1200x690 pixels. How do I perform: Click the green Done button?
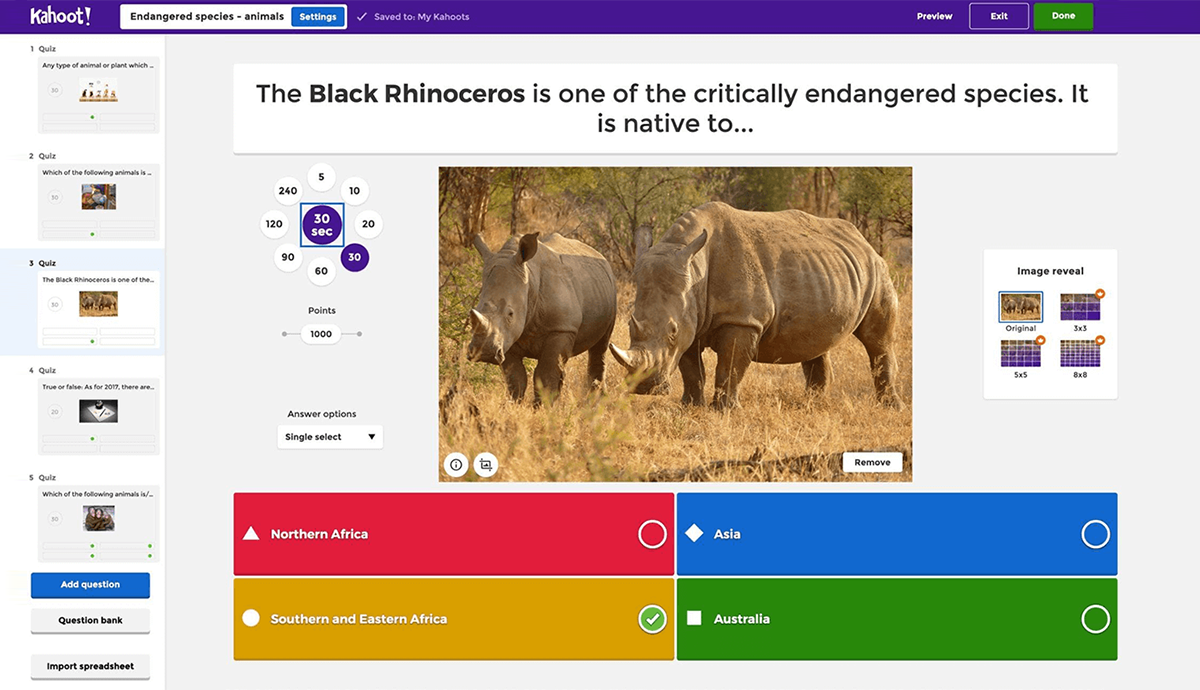pos(1063,16)
